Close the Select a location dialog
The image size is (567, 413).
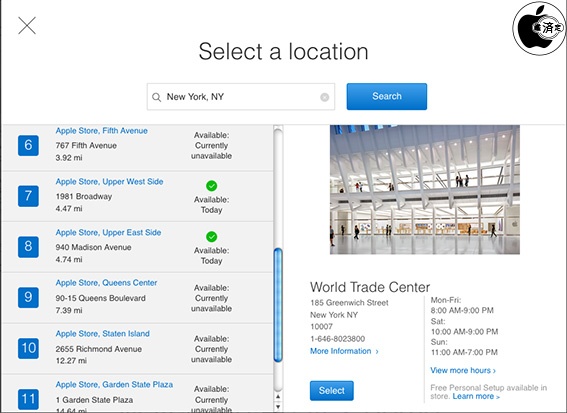click(x=27, y=25)
